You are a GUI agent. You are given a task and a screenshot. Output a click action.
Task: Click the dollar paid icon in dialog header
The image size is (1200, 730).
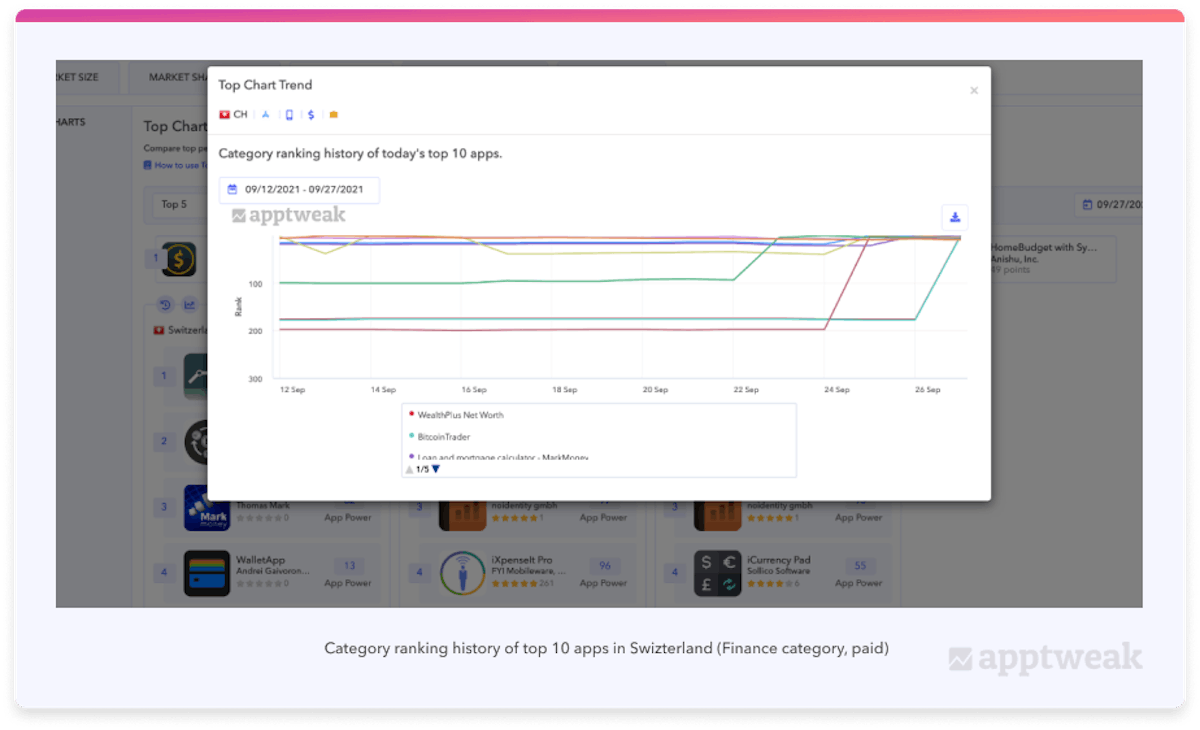point(311,115)
